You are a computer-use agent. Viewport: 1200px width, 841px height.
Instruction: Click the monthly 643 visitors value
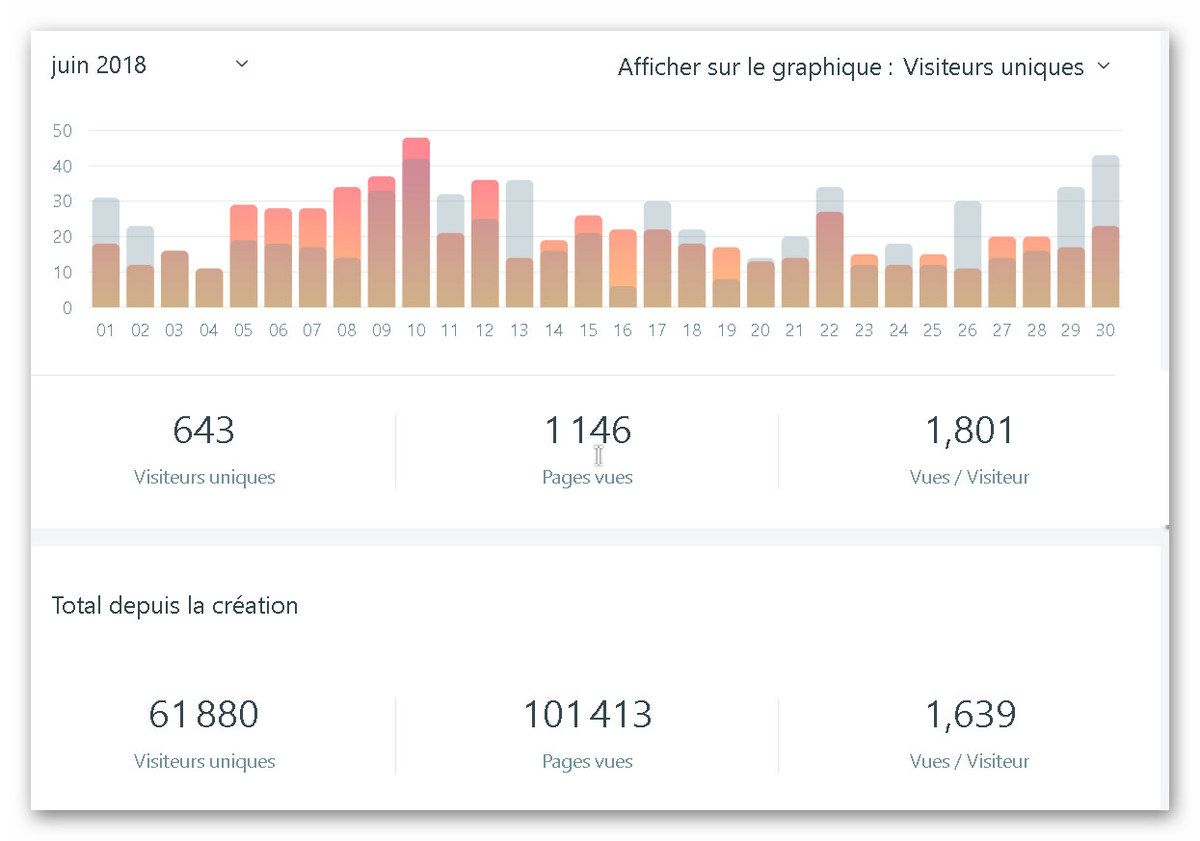(204, 430)
